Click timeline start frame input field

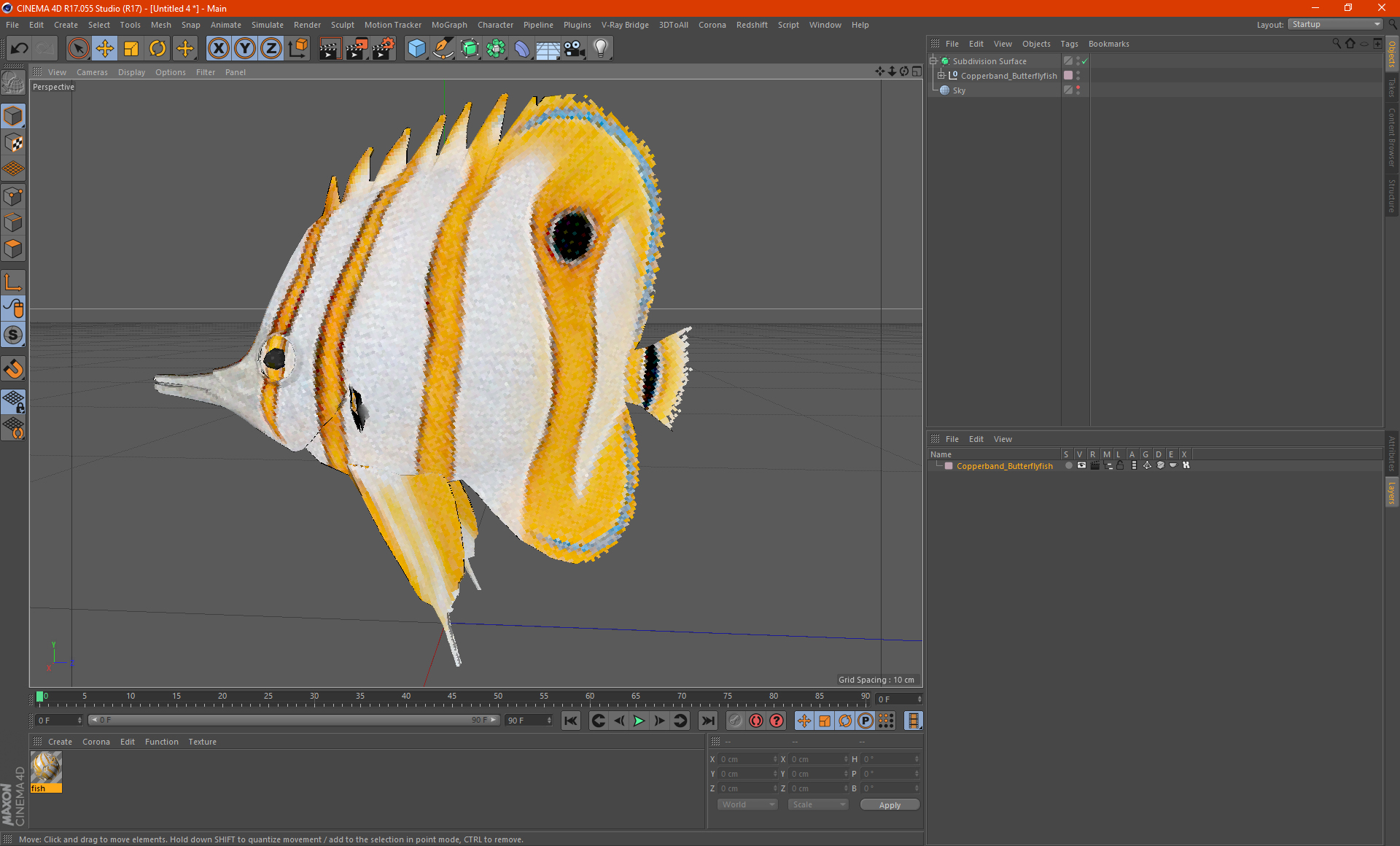coord(57,720)
